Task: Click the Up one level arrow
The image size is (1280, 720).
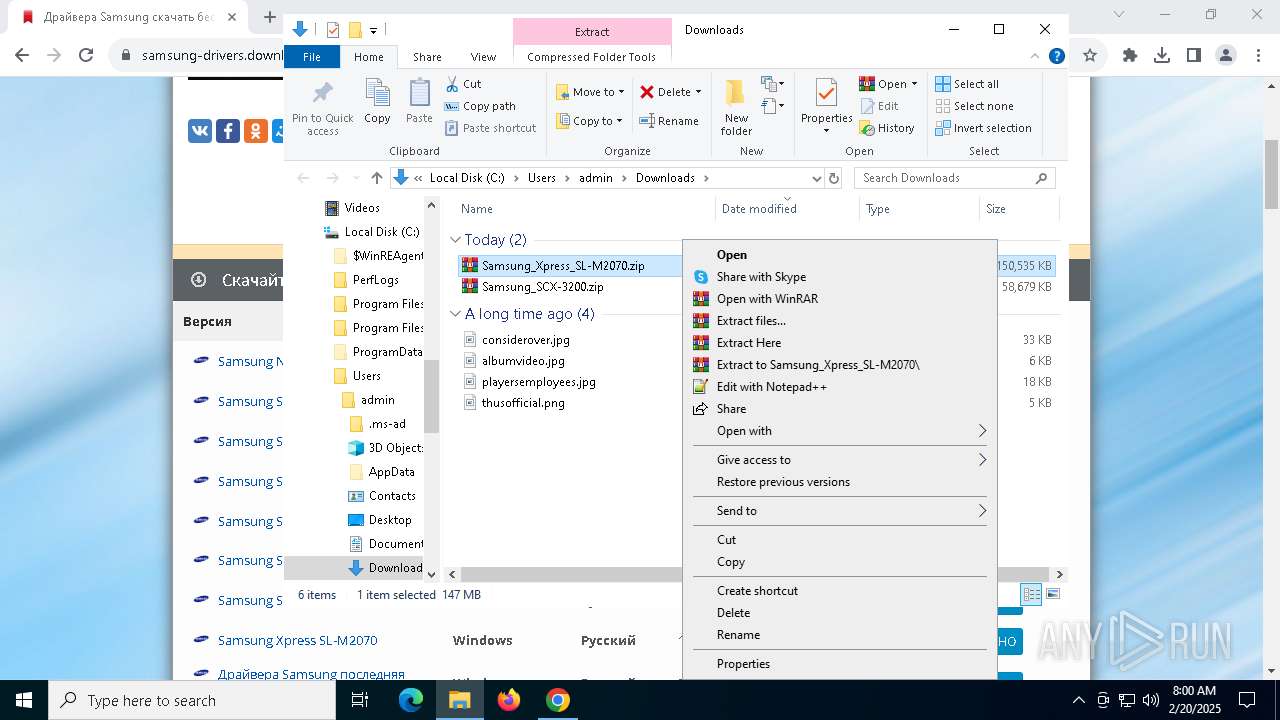Action: [376, 178]
